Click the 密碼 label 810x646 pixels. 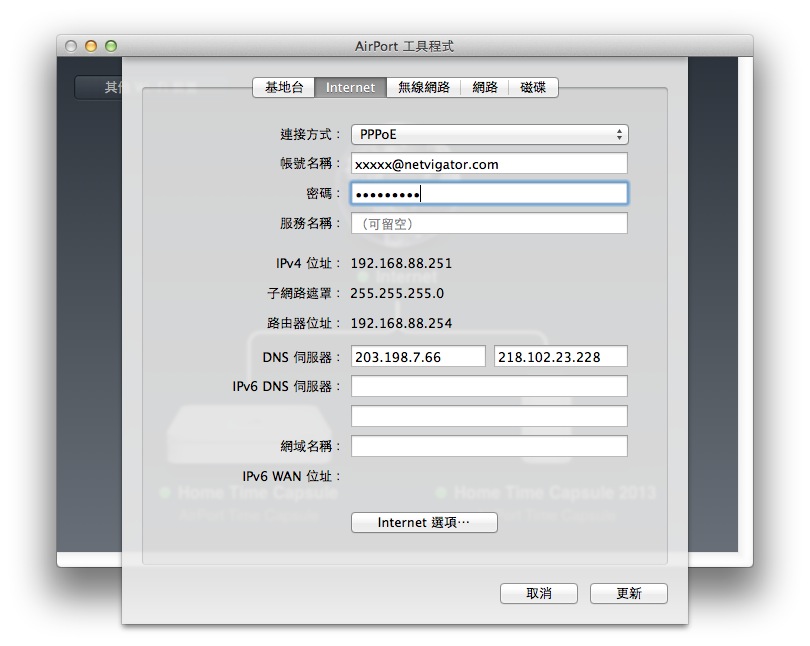(323, 194)
